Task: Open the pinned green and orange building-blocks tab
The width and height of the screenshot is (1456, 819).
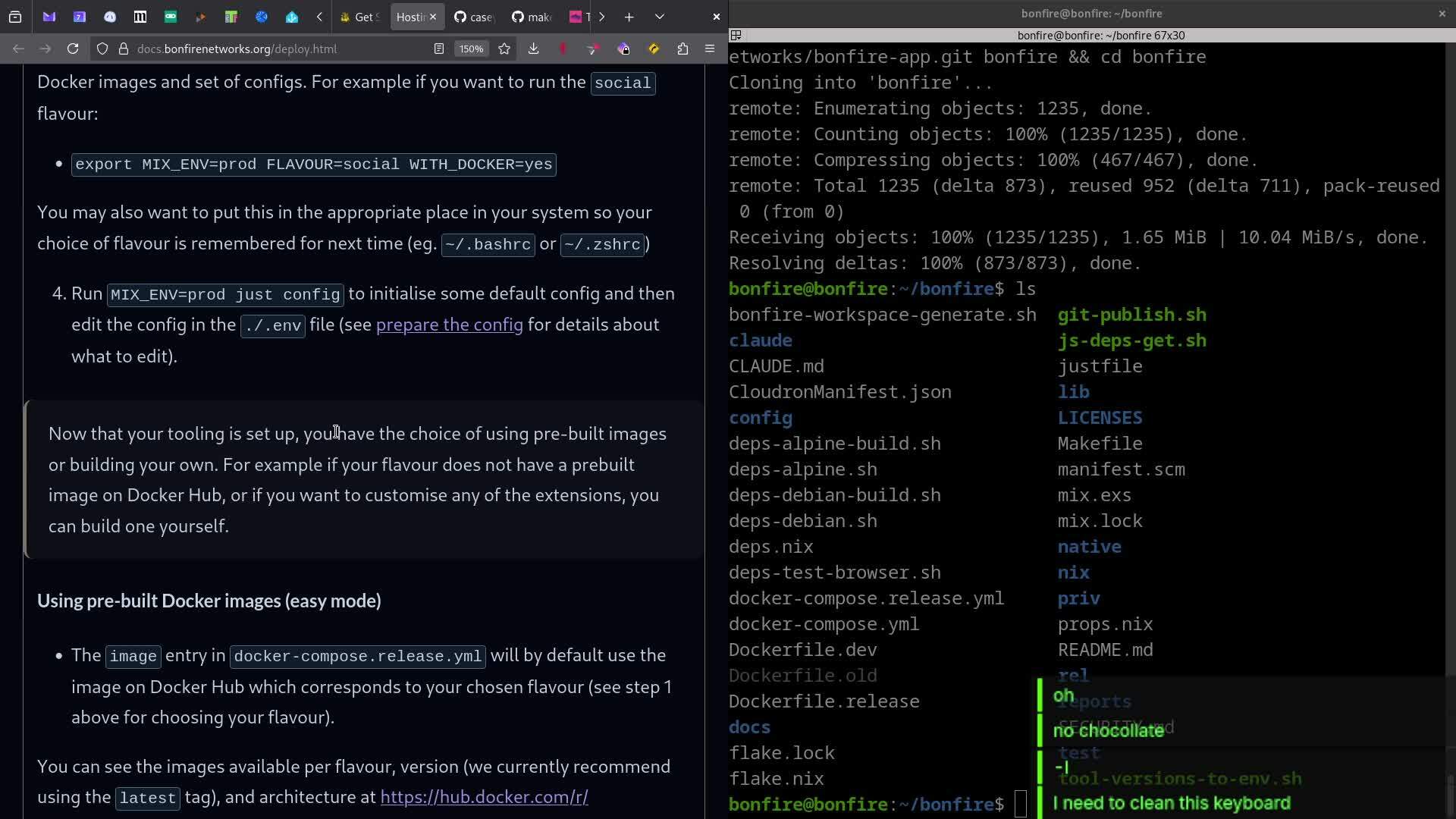Action: click(x=231, y=17)
